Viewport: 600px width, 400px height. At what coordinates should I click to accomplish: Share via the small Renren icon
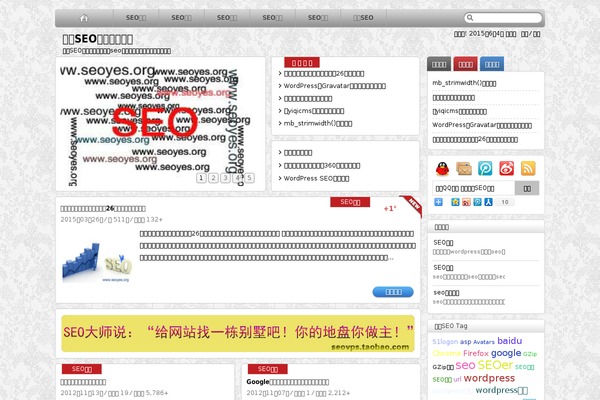488,202
